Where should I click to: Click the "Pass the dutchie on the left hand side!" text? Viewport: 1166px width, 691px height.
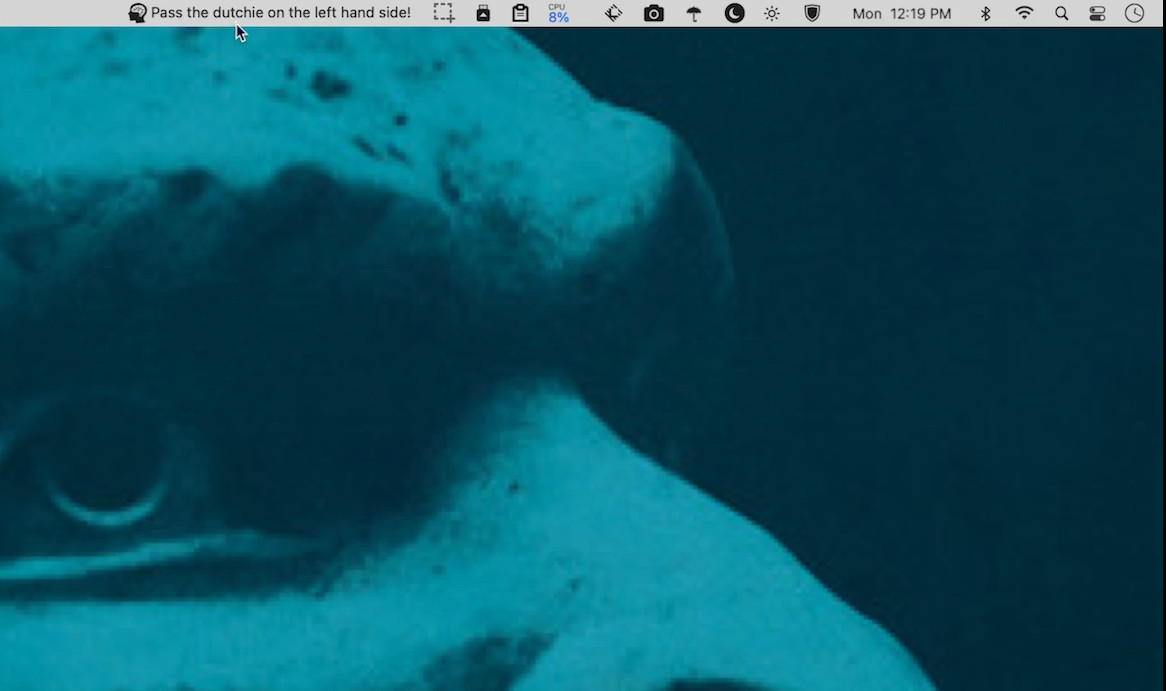(280, 13)
